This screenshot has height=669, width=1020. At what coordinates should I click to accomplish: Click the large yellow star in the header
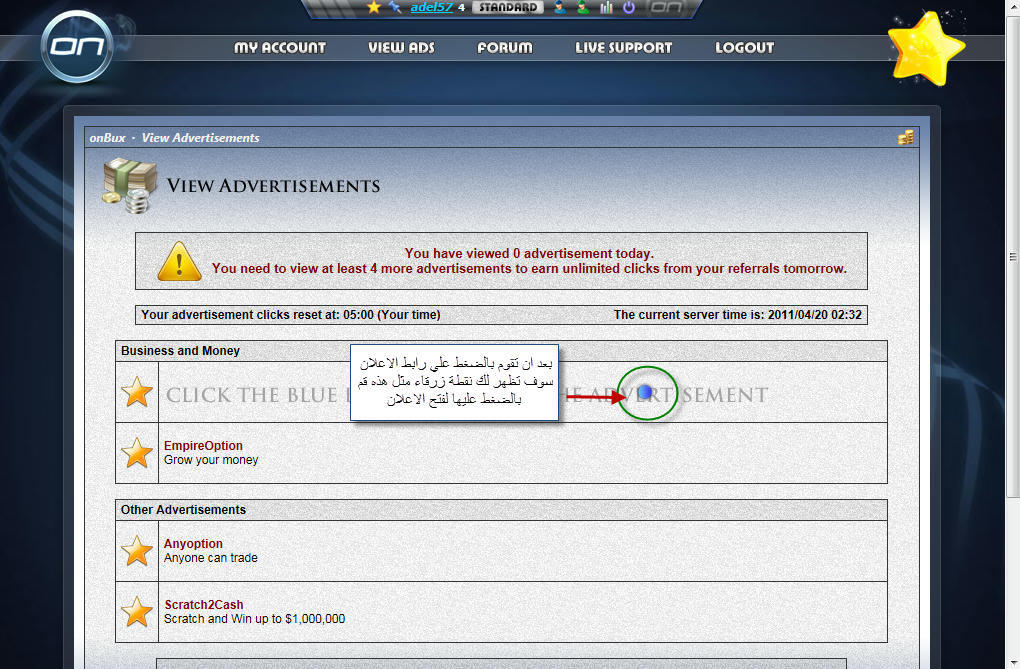point(926,49)
